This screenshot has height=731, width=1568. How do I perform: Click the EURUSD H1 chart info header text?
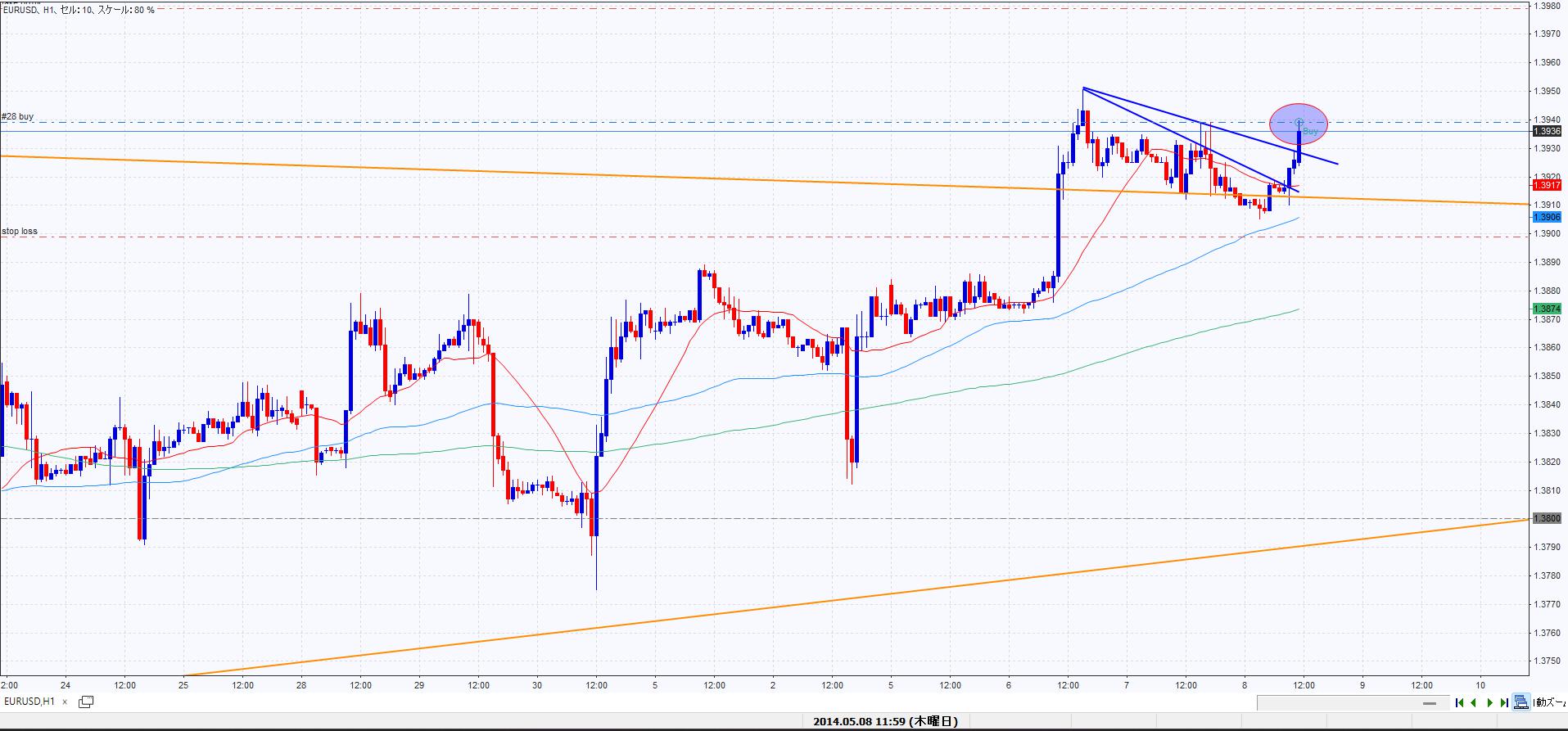[78, 8]
